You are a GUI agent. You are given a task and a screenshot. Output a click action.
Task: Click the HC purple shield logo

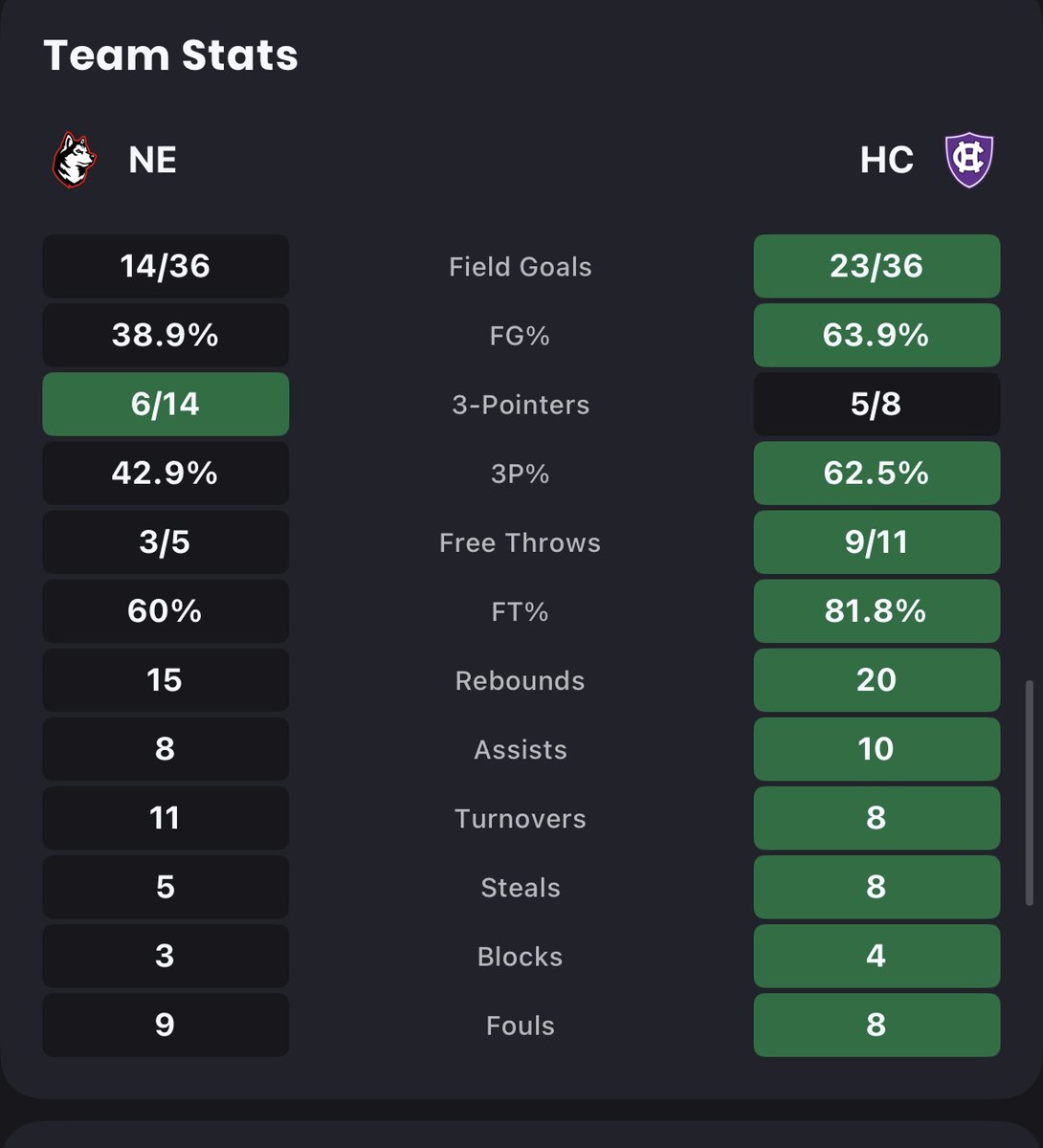pos(969,160)
